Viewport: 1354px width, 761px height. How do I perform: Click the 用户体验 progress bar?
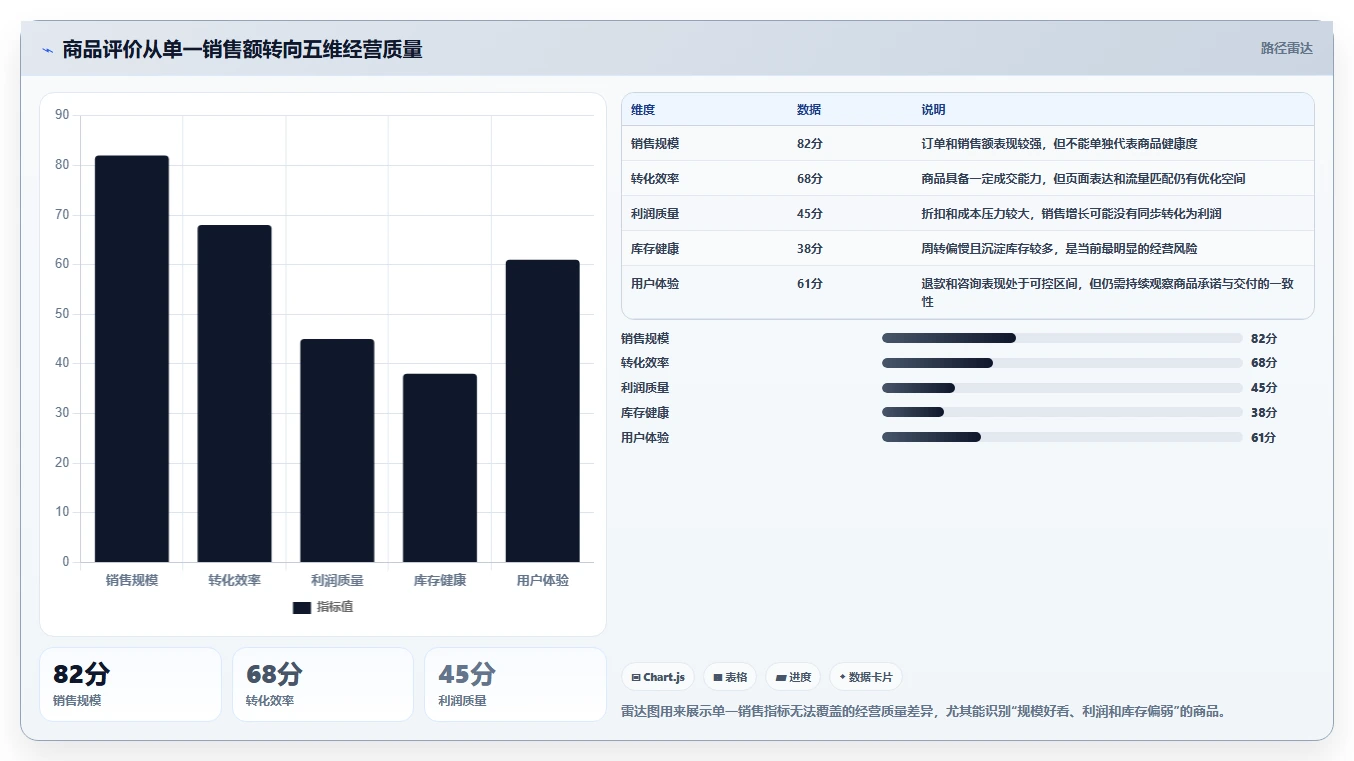[x=1062, y=437]
